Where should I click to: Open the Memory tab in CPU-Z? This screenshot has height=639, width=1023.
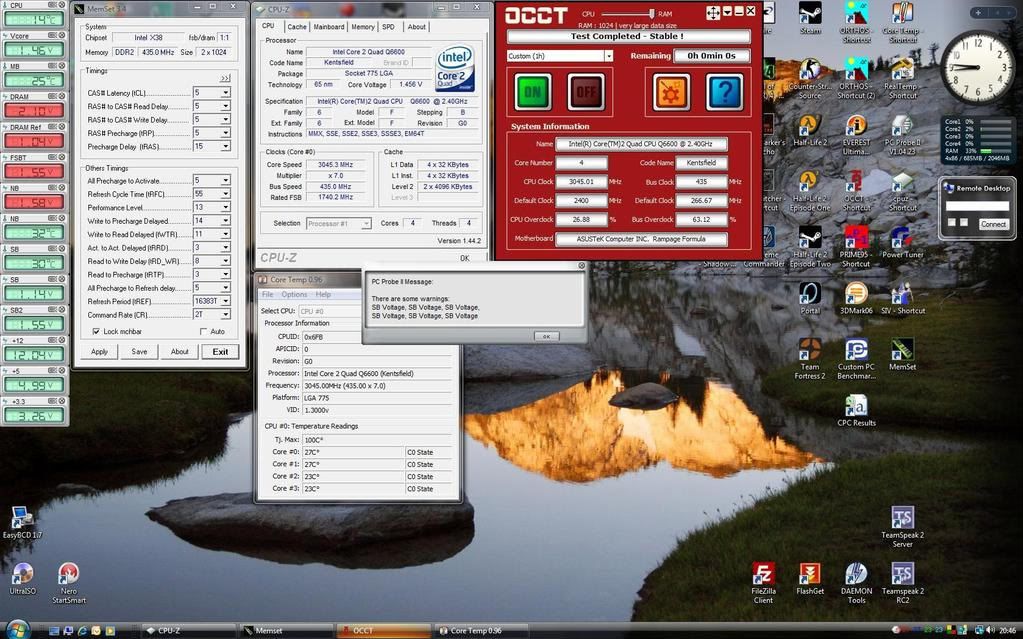[363, 27]
